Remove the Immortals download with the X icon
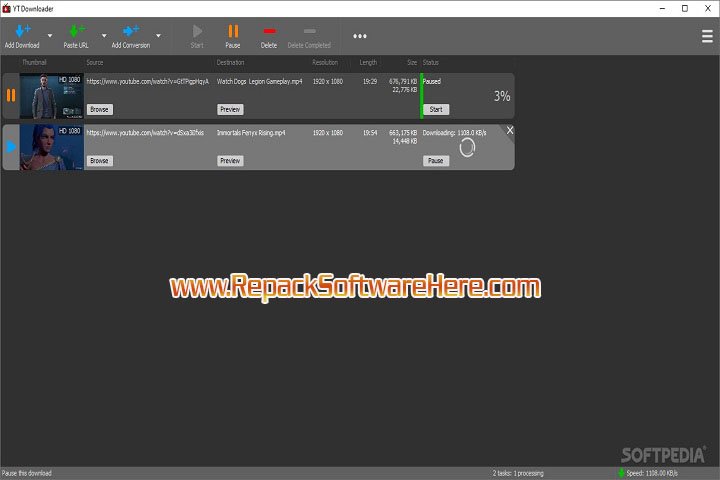The image size is (720, 480). (x=510, y=130)
